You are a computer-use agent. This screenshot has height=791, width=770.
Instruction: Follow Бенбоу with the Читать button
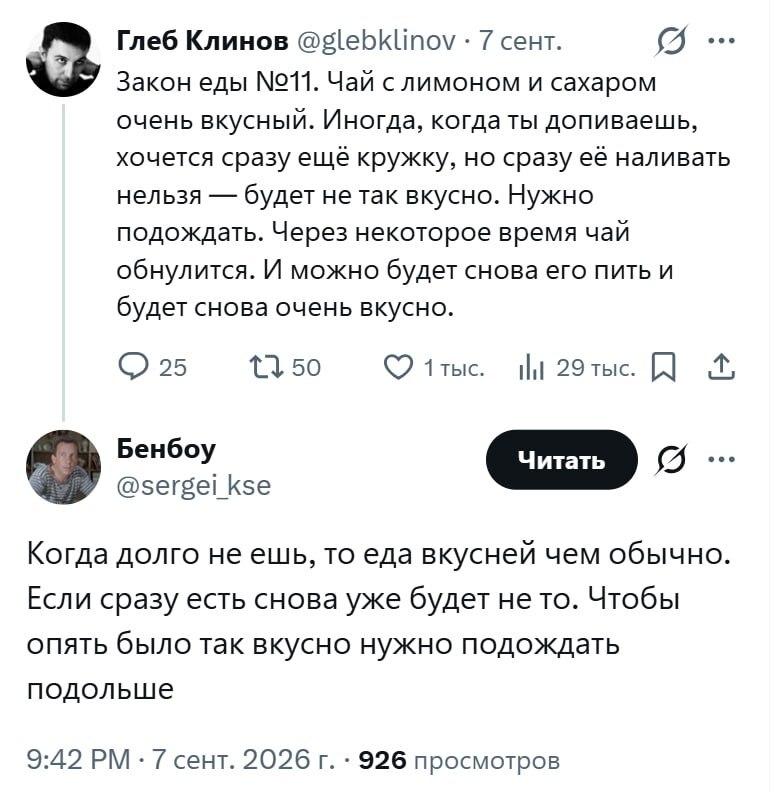(x=562, y=460)
